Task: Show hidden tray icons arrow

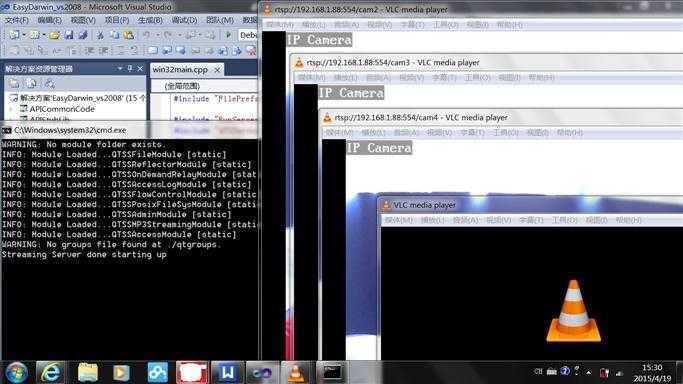Action: click(588, 373)
